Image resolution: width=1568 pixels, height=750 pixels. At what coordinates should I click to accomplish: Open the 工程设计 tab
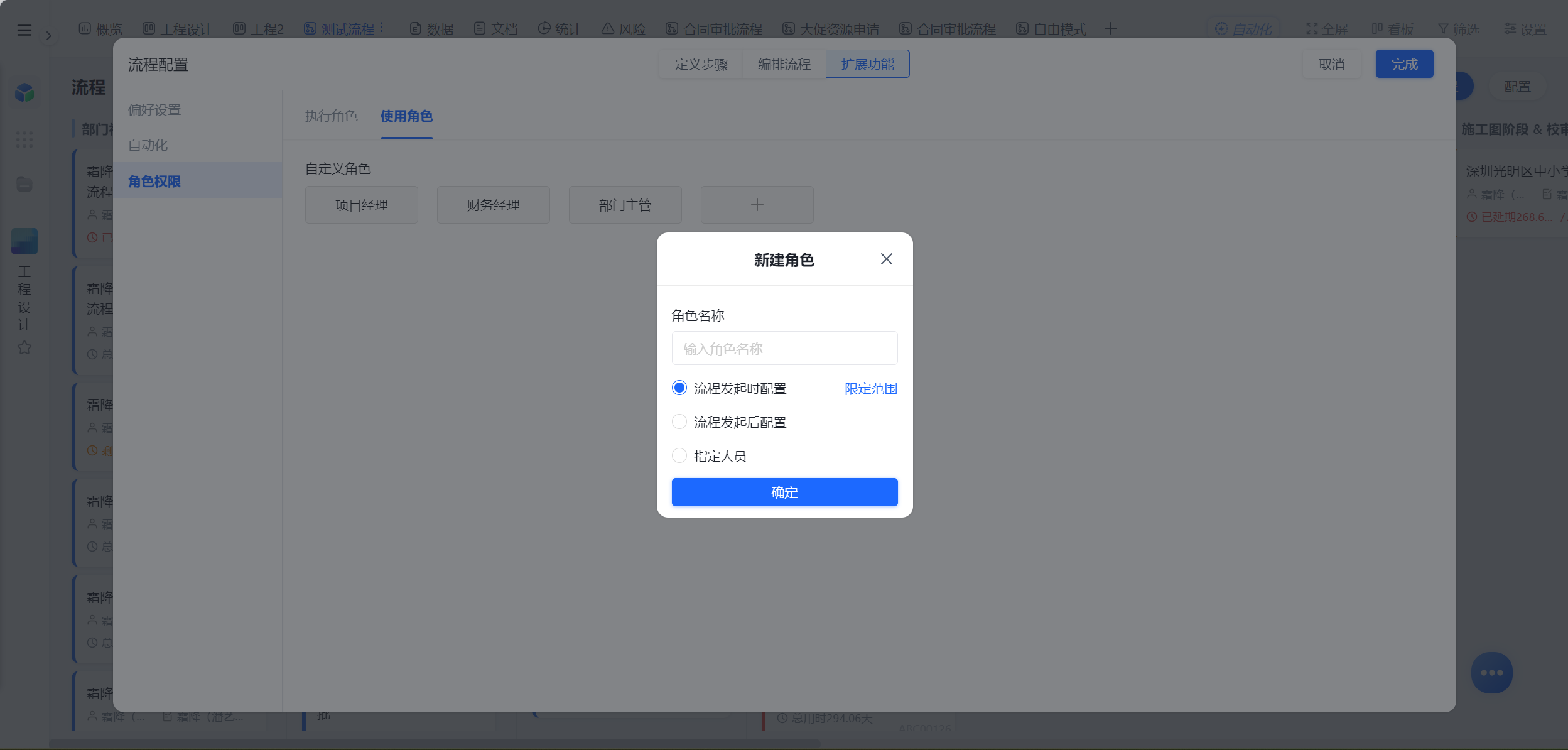pos(178,29)
